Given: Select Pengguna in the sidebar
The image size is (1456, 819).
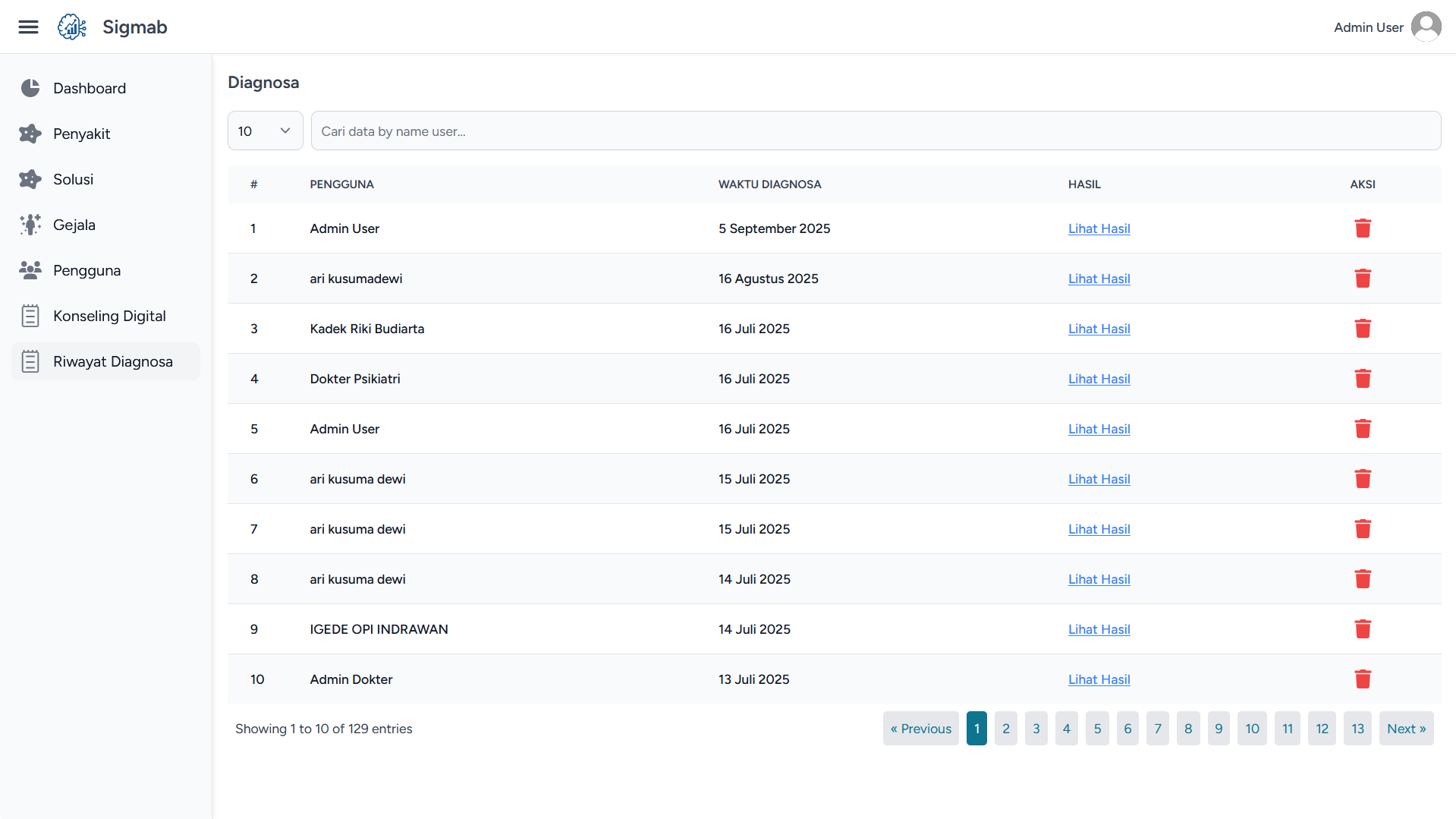Looking at the screenshot, I should coord(86,271).
